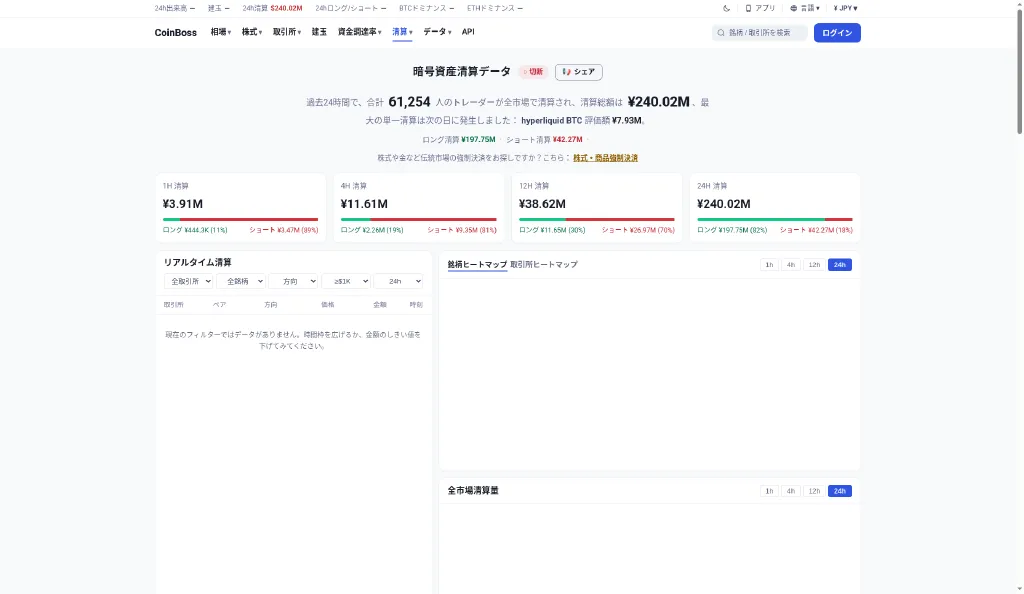Click the 24hロング/ショート ticker item
Viewport: 1024px width, 594px height.
pyautogui.click(x=351, y=8)
